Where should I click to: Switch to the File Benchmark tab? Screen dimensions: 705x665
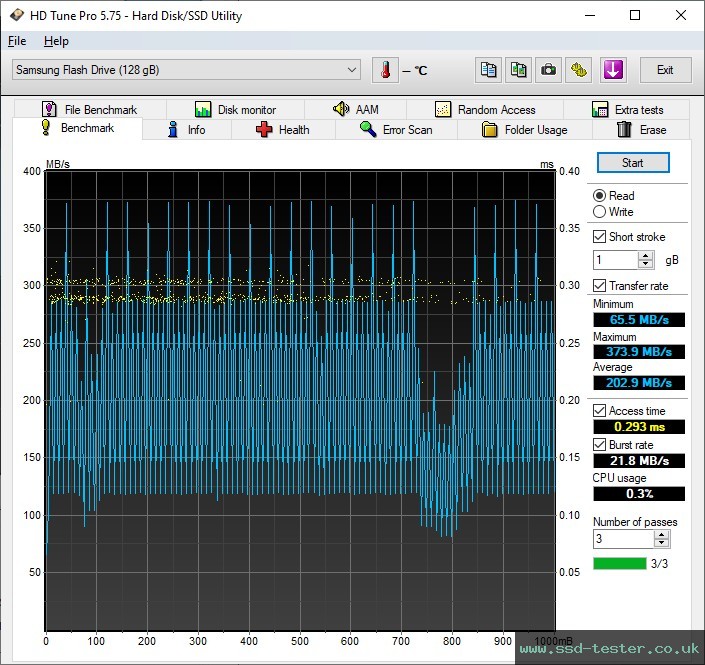click(90, 109)
